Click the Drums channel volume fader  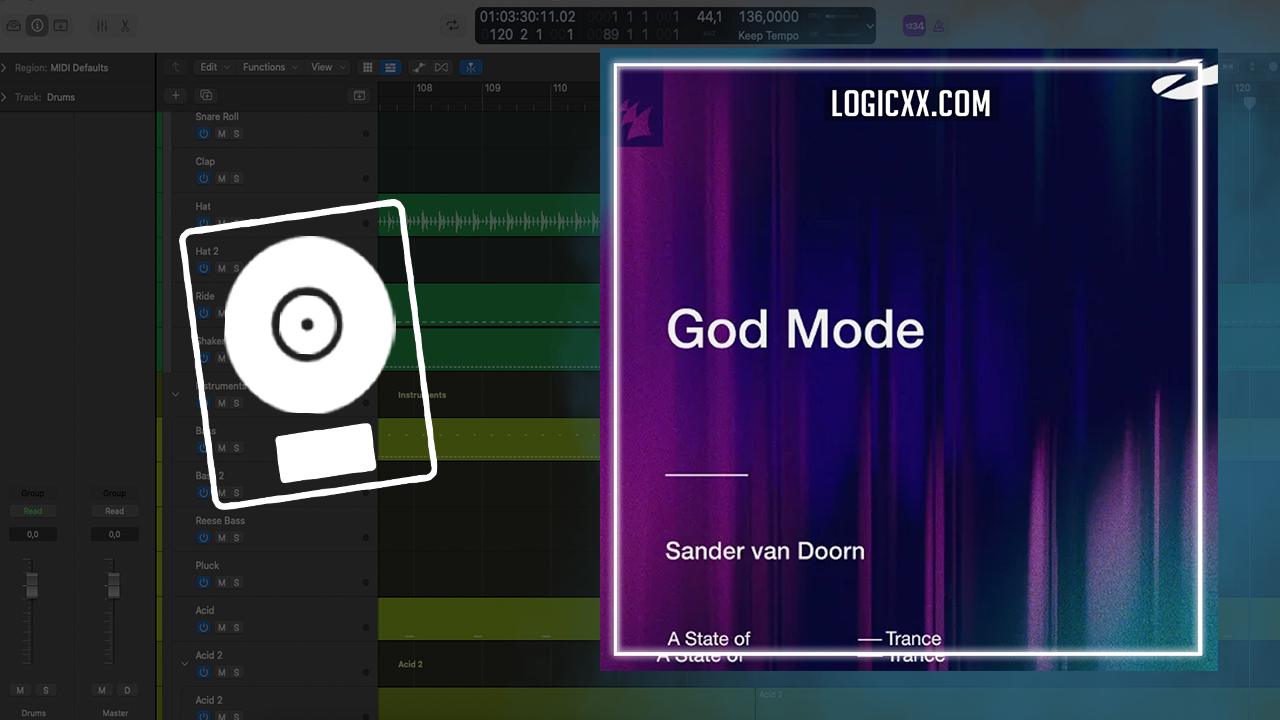(31, 585)
